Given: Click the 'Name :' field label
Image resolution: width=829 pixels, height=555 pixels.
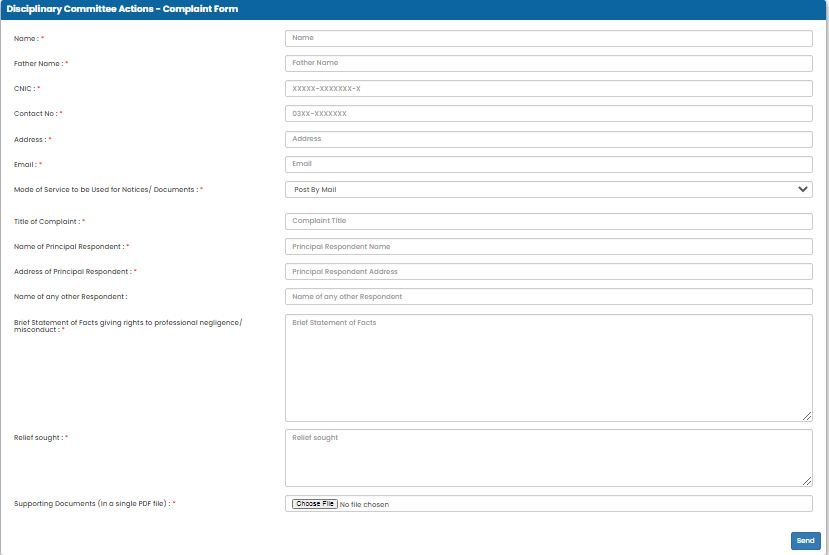Looking at the screenshot, I should [x=29, y=38].
